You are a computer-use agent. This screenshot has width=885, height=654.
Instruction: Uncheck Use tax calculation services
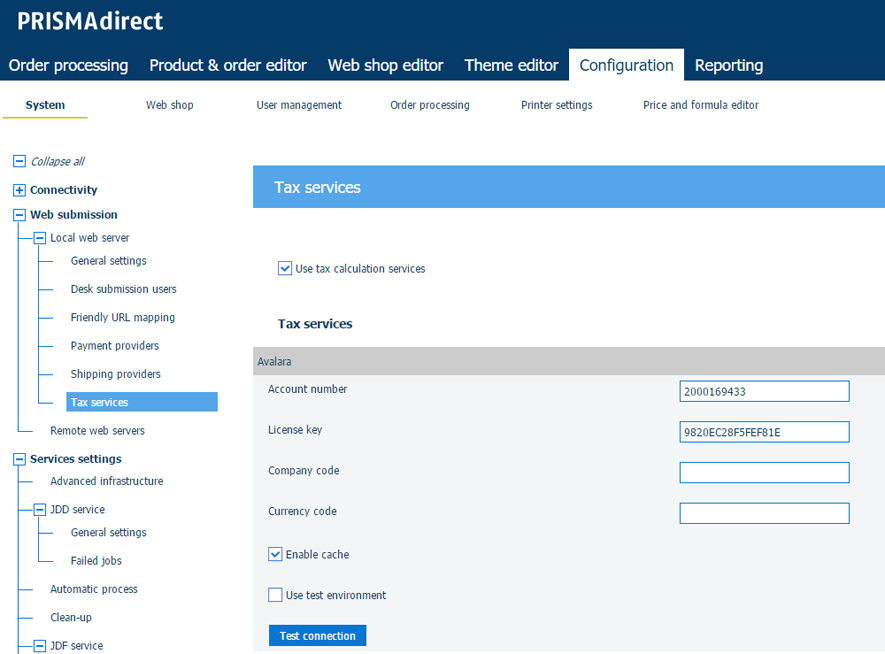pos(285,268)
